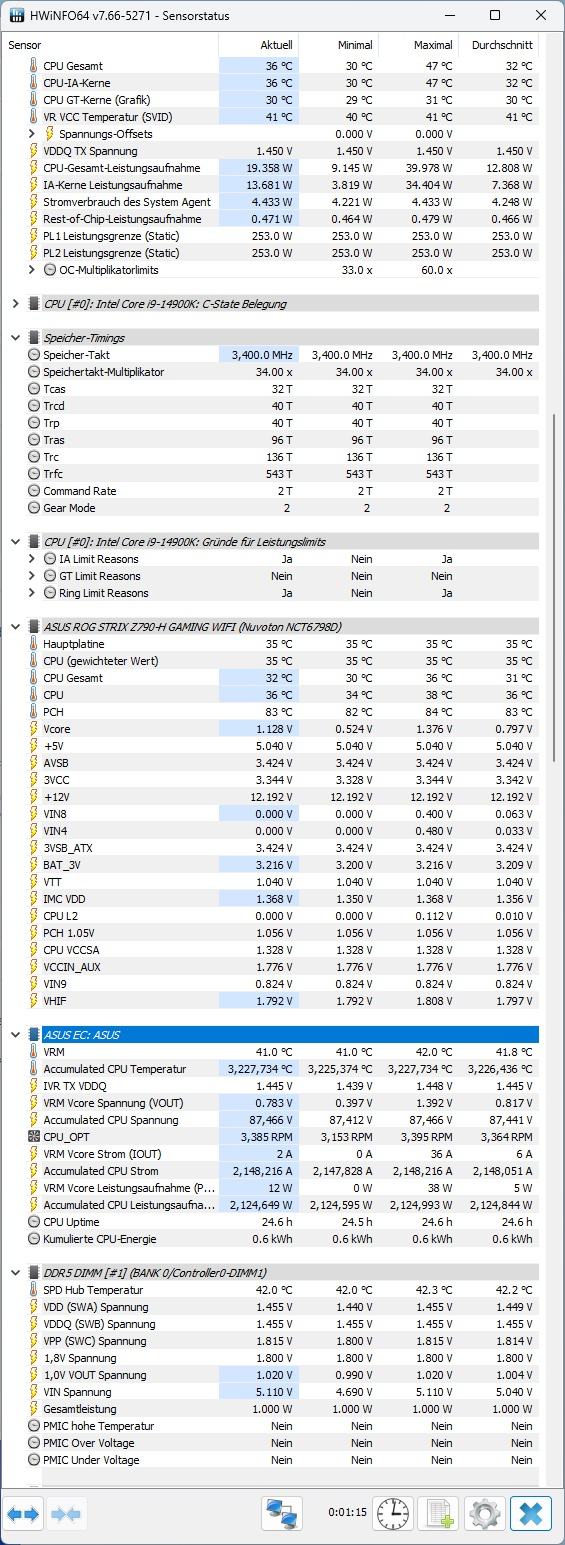Collapse the DDR5 DIMM [#1] group

[16, 1273]
